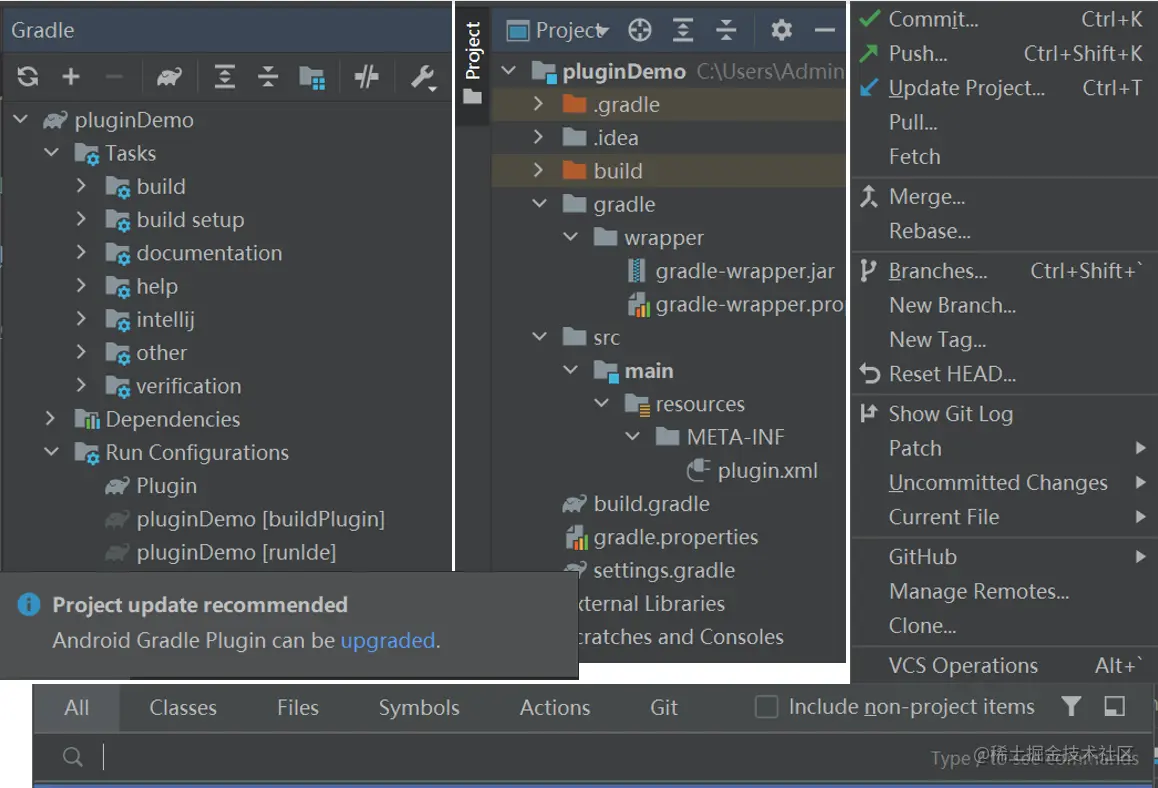This screenshot has width=1158, height=788.
Task: Choose Commit... from the Git menu
Action: [1003, 19]
